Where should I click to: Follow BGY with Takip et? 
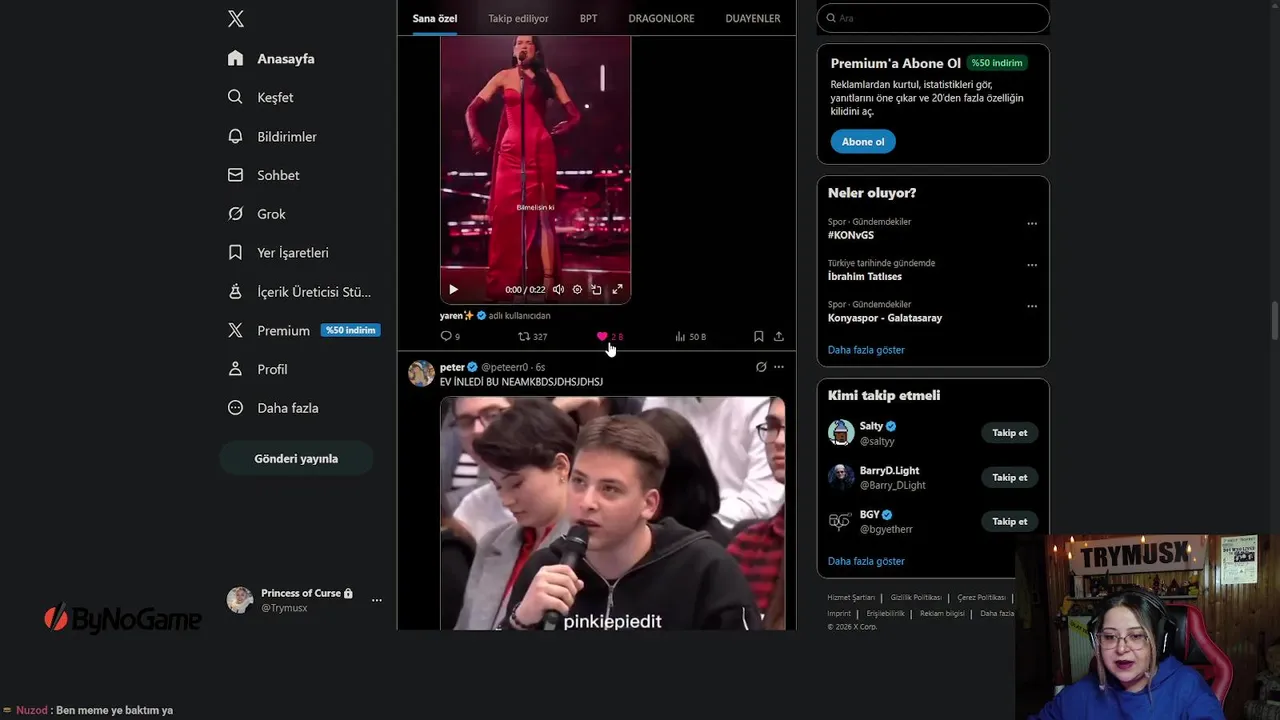(1010, 521)
